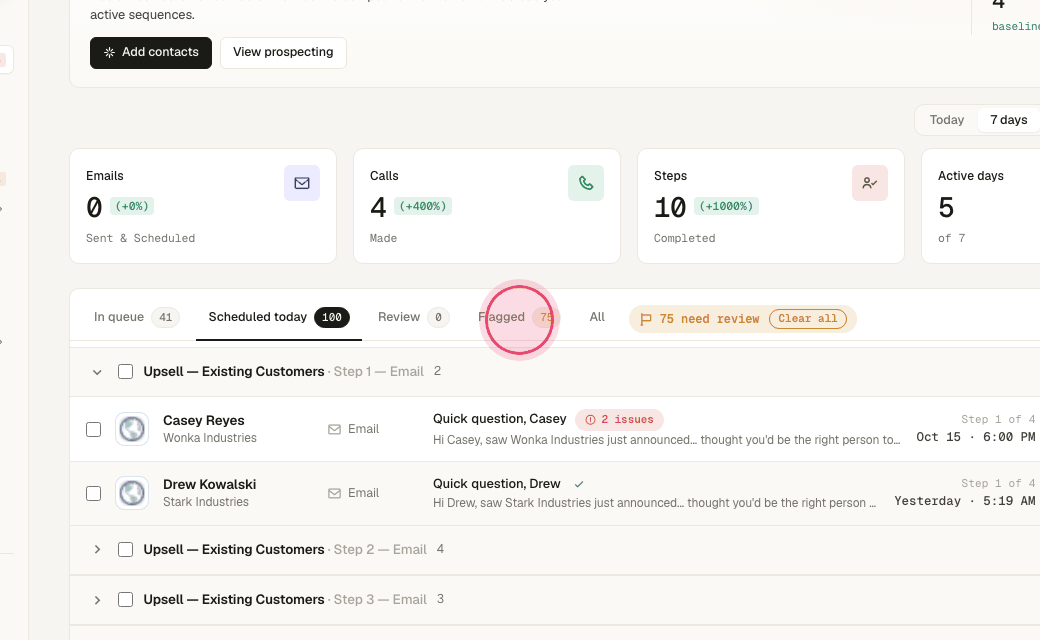Select the 7 days range

(x=1008, y=120)
